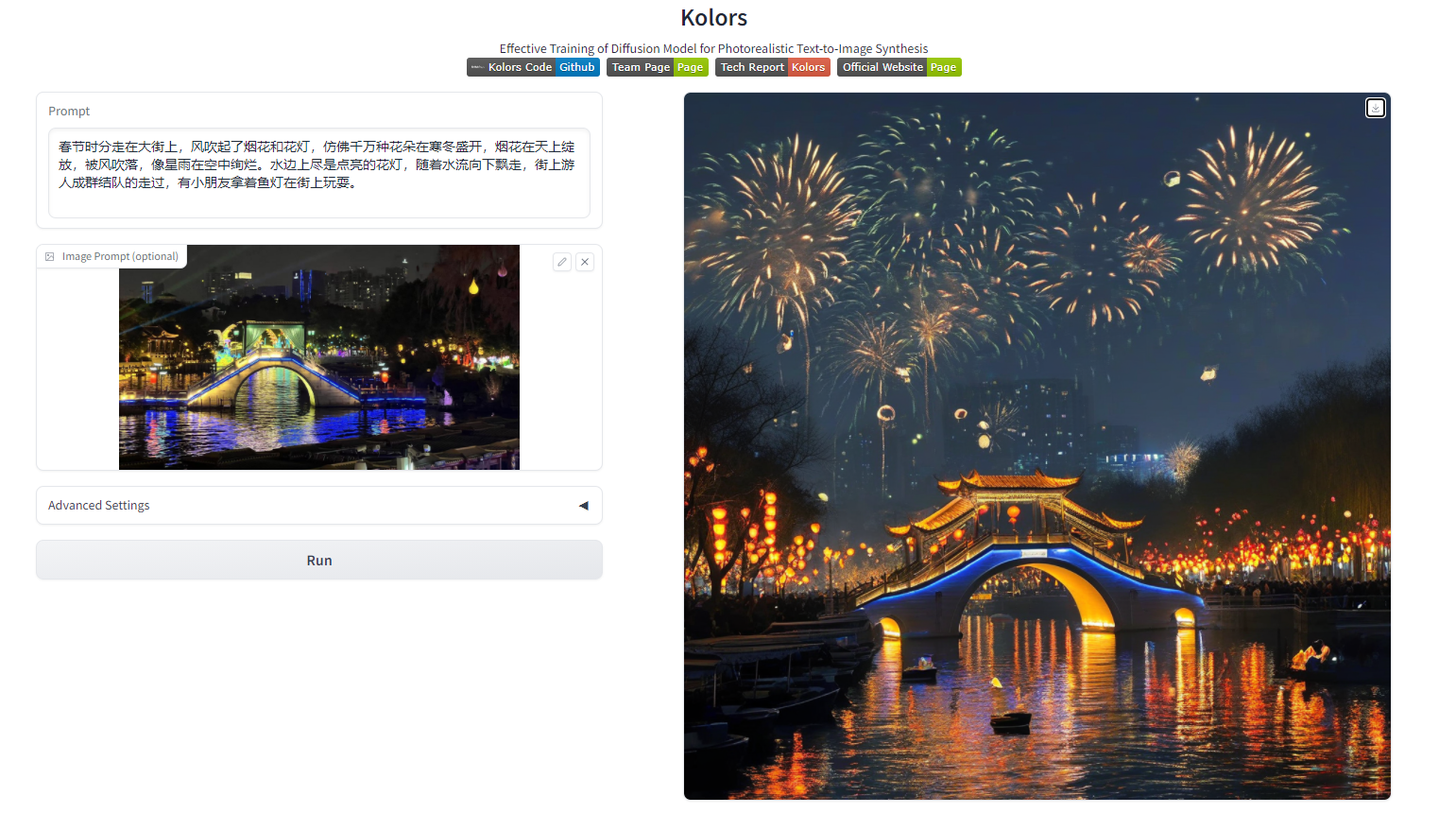
Task: Remove the uploaded image prompt with X
Action: coord(585,262)
